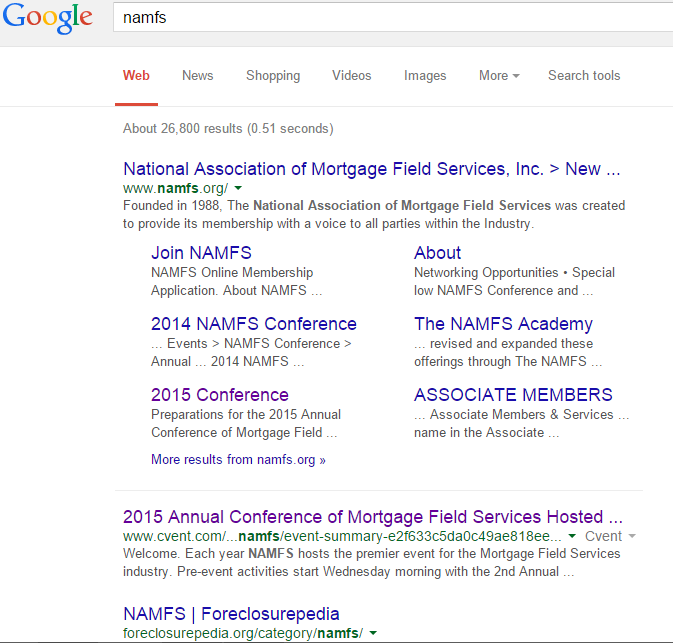
Task: Switch to the Images tab
Action: click(425, 76)
